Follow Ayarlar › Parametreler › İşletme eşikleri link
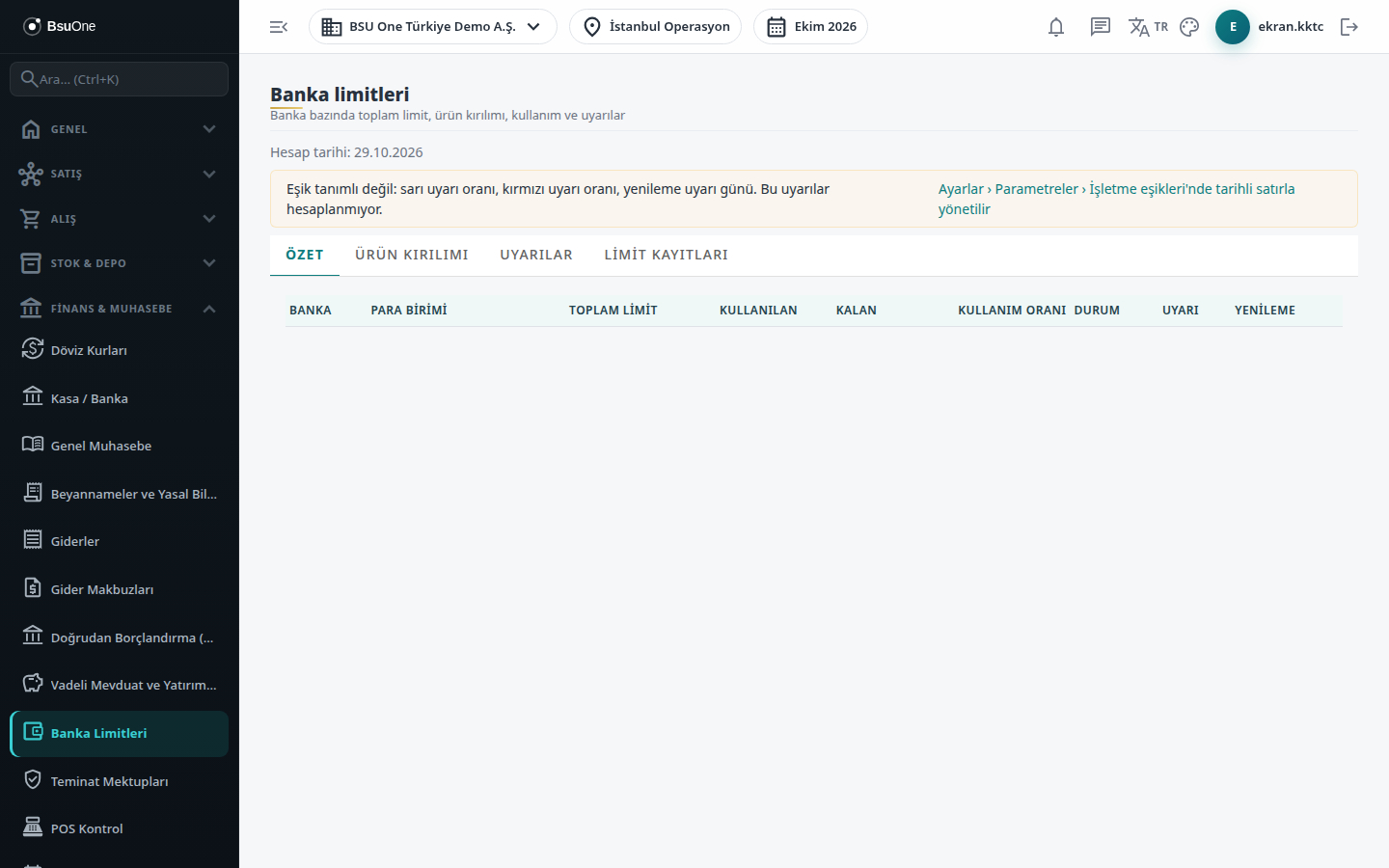Screen dimensions: 1389x868 click(1117, 199)
